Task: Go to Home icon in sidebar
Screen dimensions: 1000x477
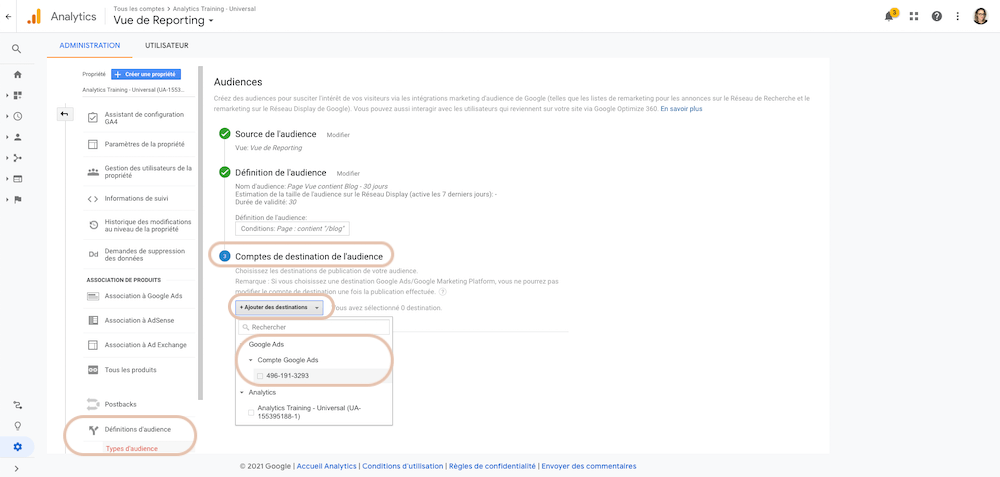Action: (17, 75)
